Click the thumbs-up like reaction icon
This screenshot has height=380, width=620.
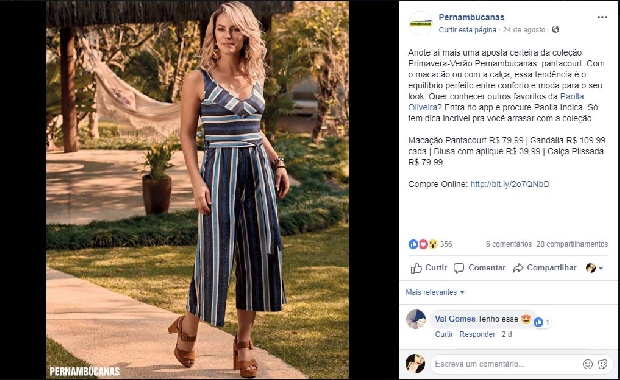tap(413, 244)
